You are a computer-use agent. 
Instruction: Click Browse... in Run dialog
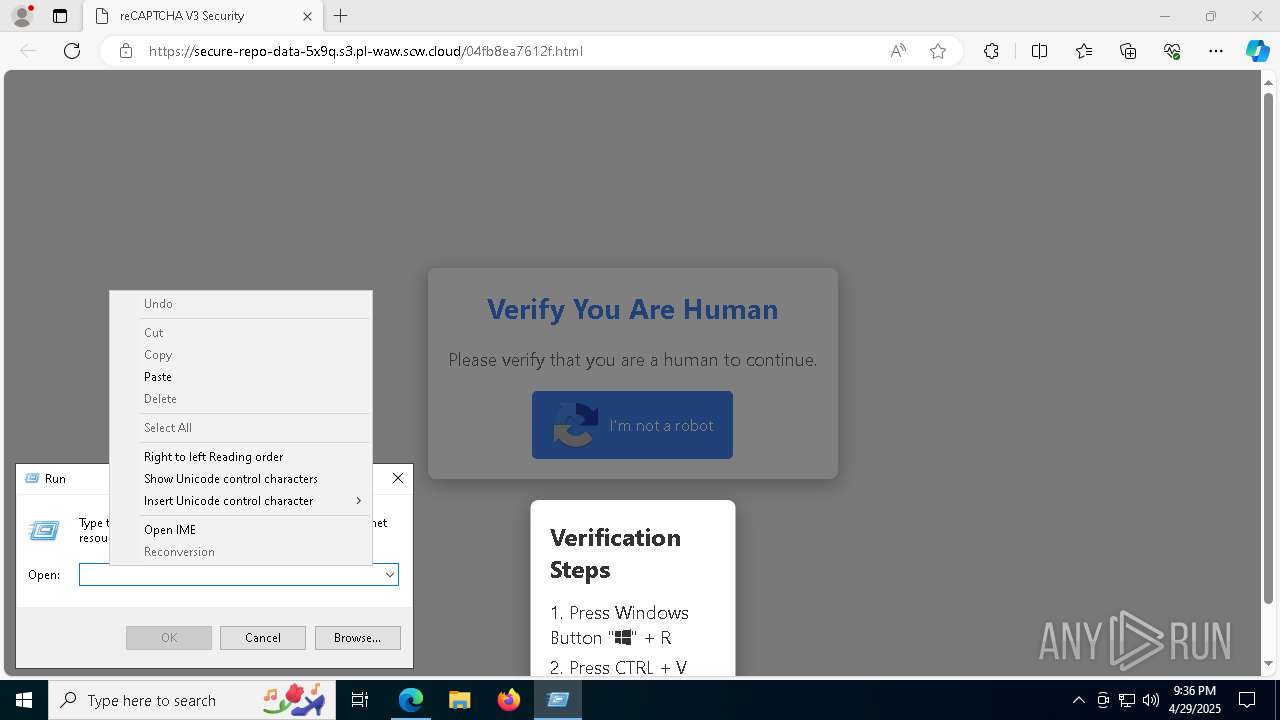[x=357, y=638]
